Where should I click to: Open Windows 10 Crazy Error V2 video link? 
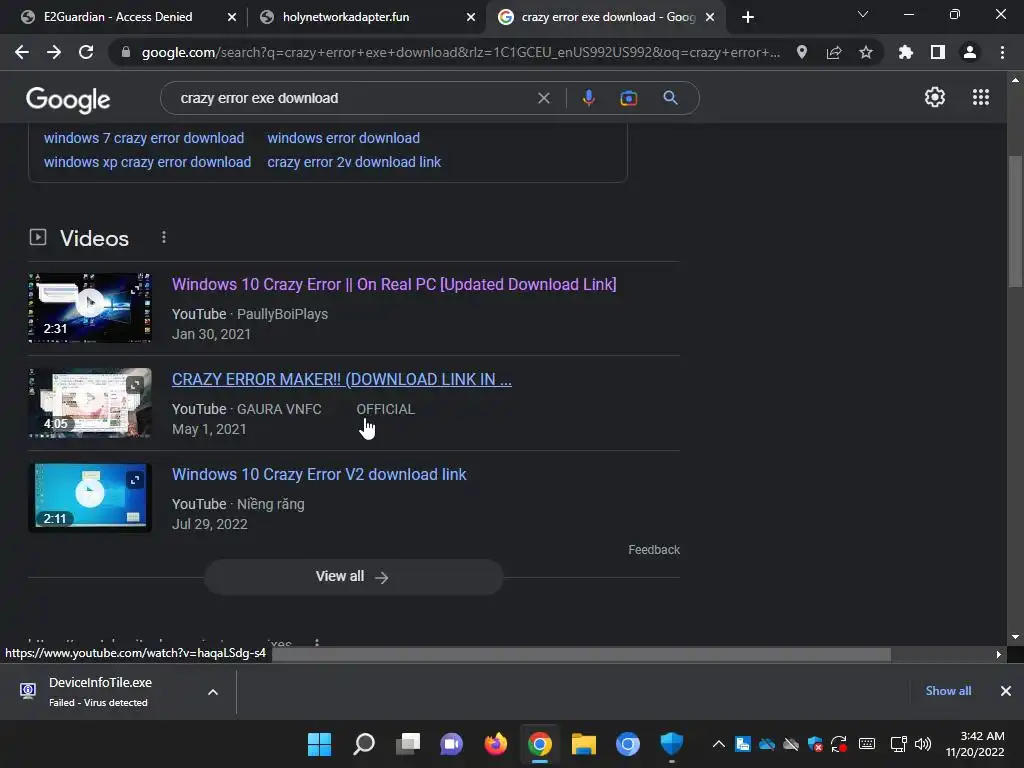point(319,474)
